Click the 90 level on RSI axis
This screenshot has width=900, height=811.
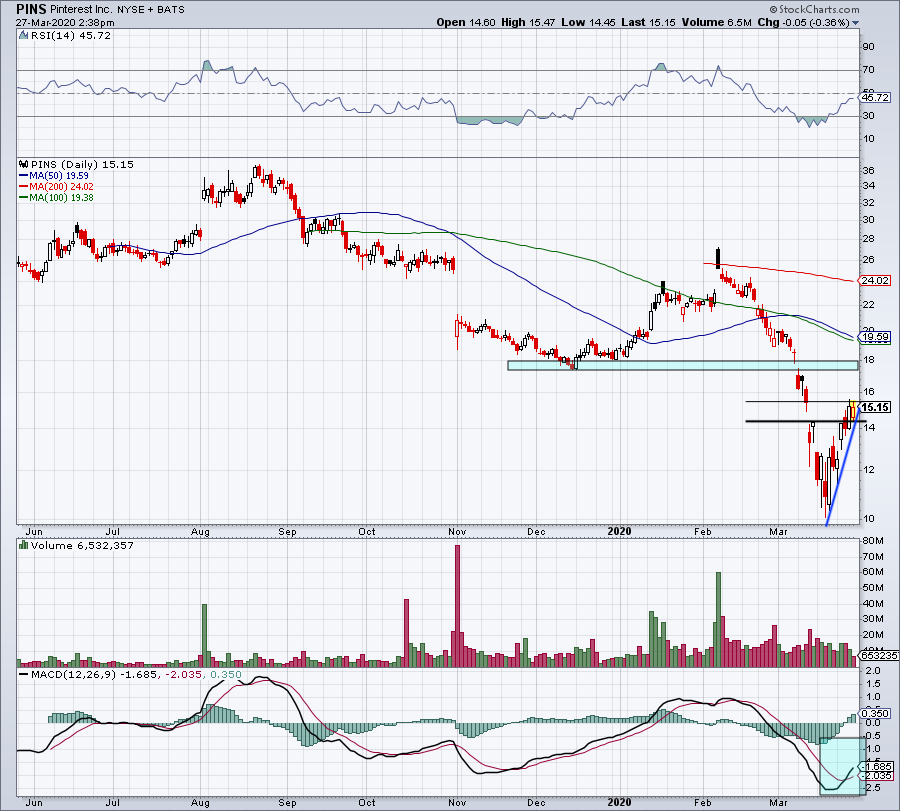pos(868,47)
